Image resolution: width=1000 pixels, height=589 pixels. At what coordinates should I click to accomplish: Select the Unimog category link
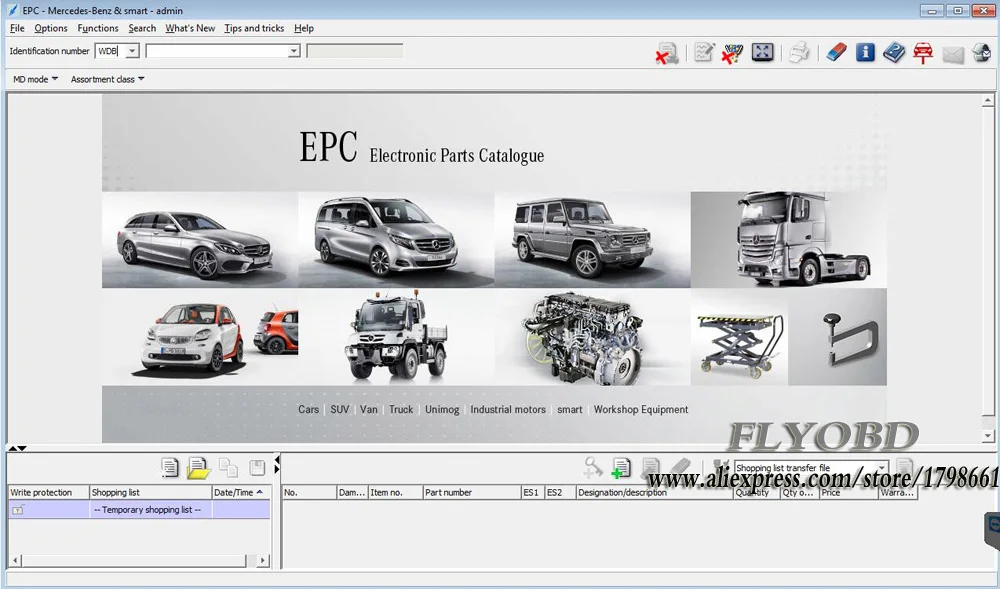coord(442,409)
